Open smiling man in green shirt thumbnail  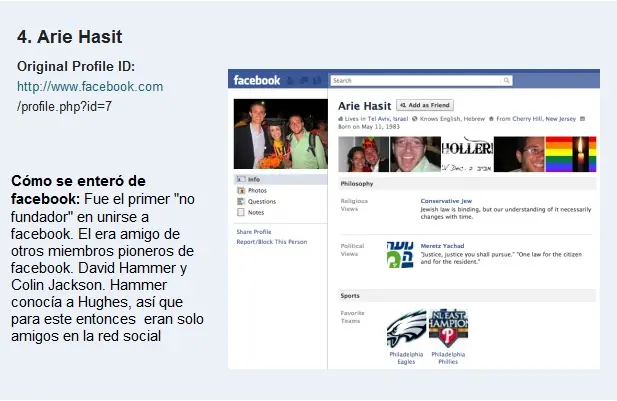[x=415, y=154]
